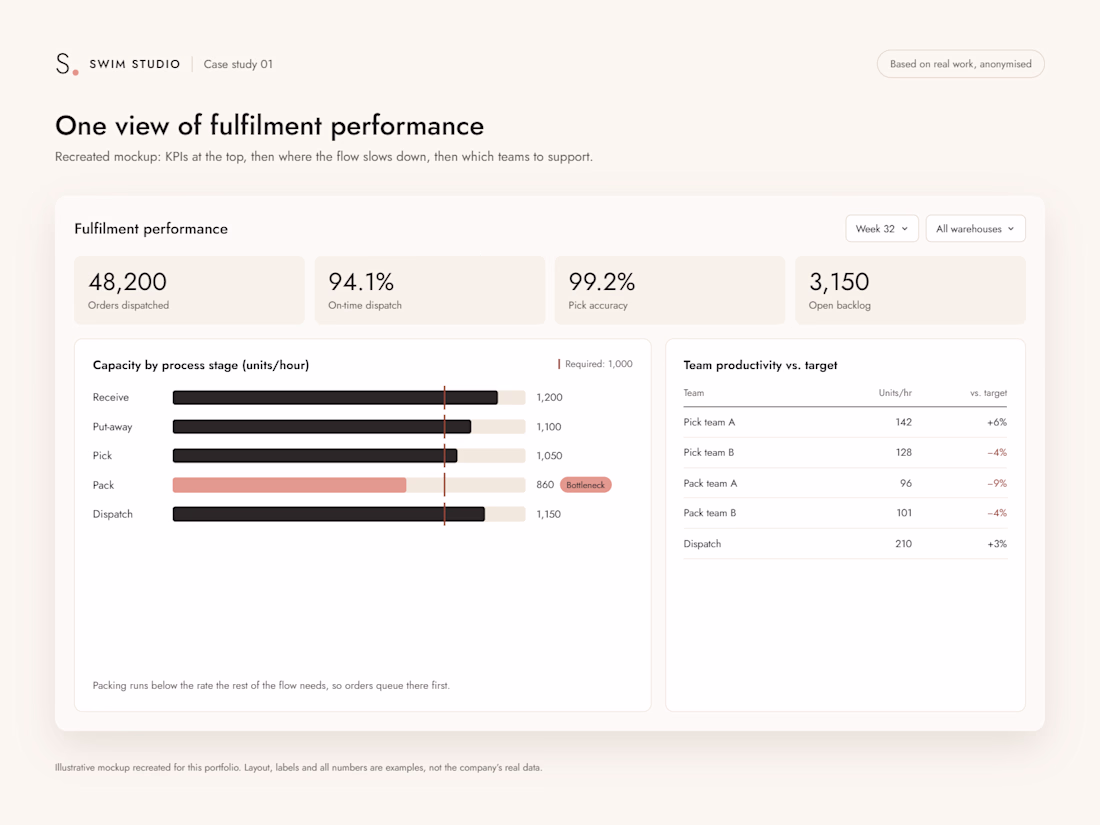Select the 94.1% On-time dispatch card
The image size is (1100, 825).
tap(430, 290)
